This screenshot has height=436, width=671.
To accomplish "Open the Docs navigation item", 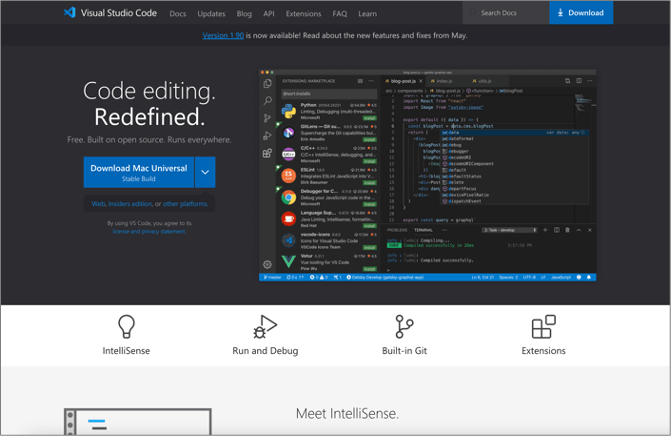I will pyautogui.click(x=178, y=14).
